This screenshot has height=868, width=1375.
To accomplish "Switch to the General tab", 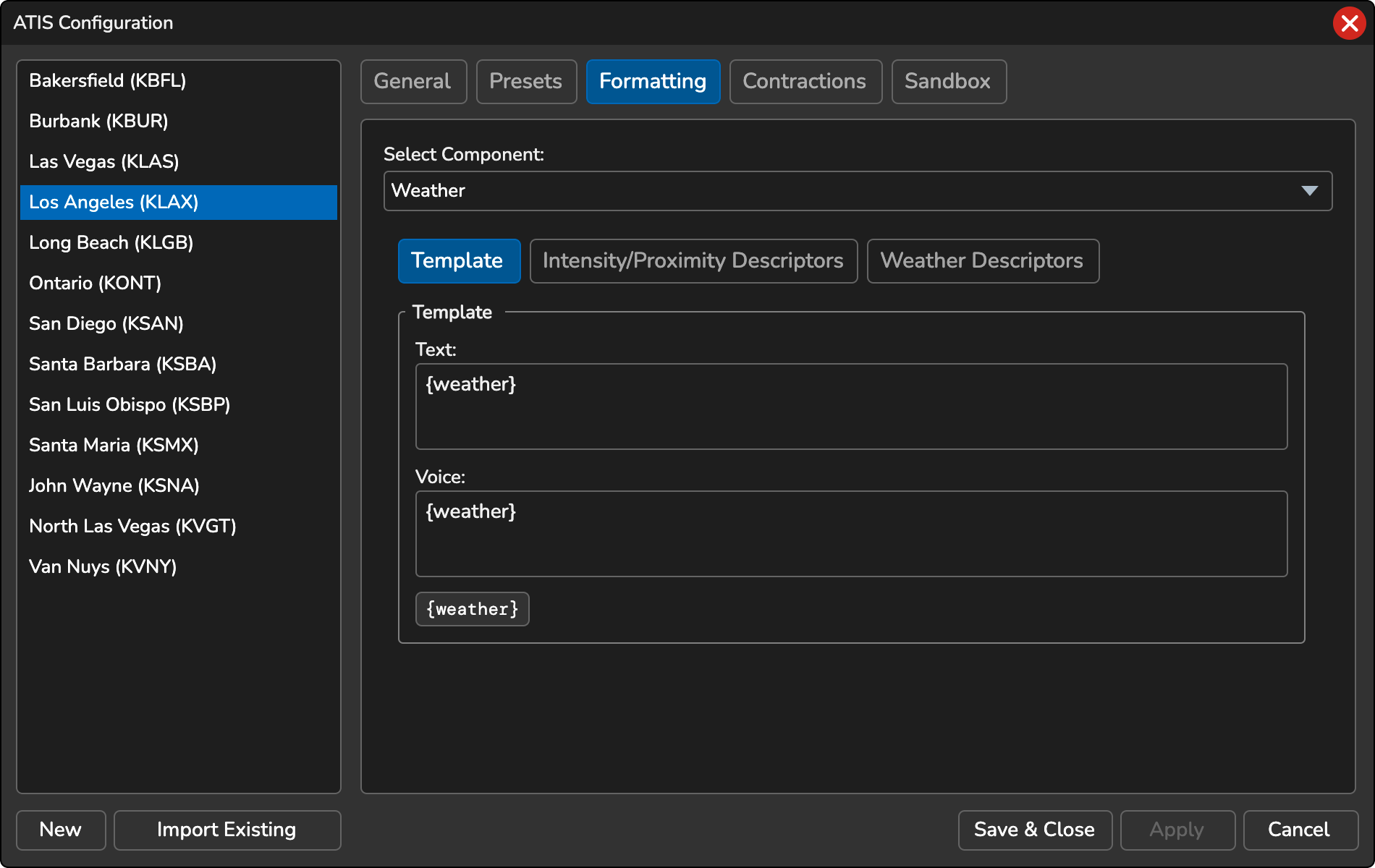I will click(413, 82).
